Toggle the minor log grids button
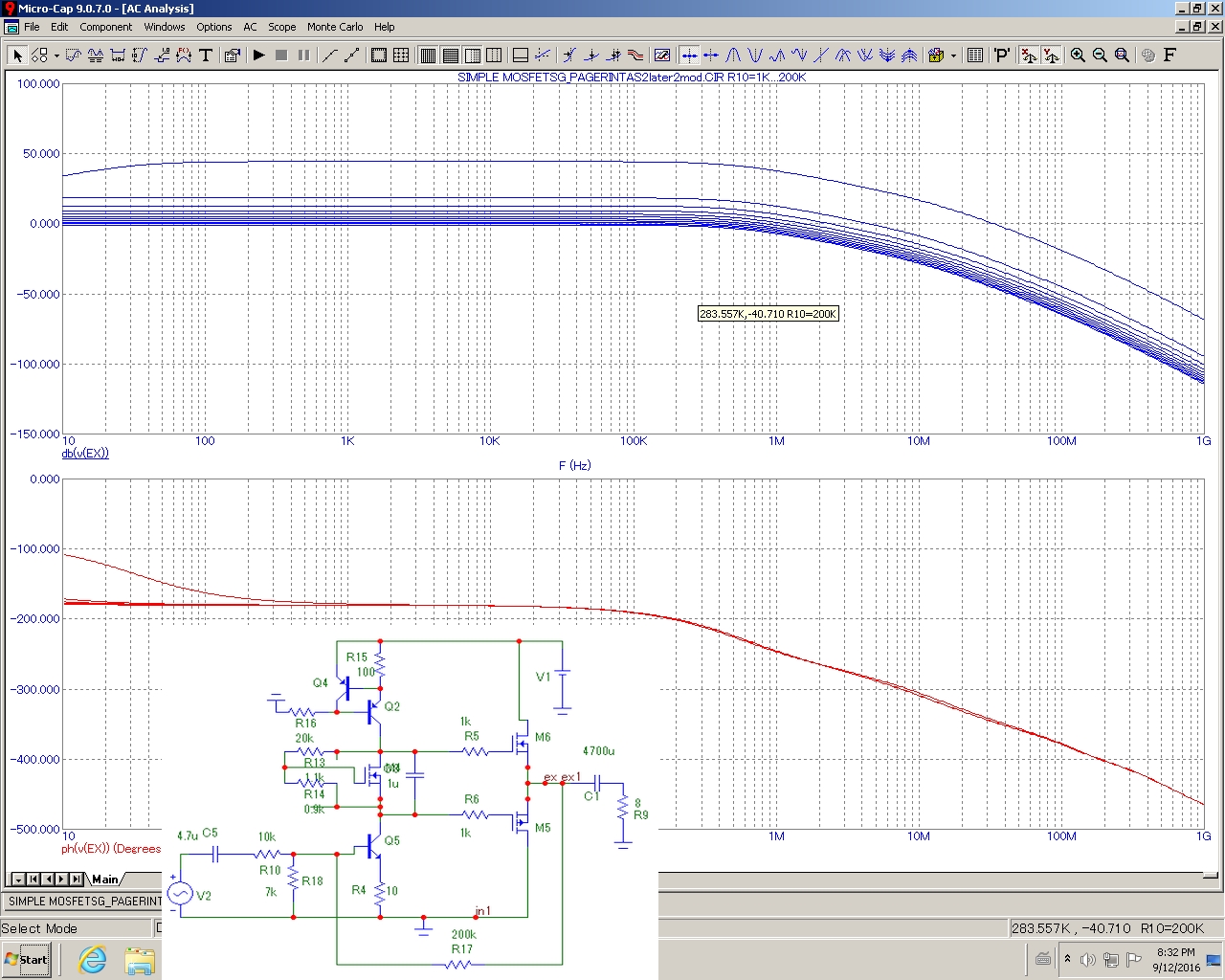This screenshot has width=1225, height=980. 472,56
